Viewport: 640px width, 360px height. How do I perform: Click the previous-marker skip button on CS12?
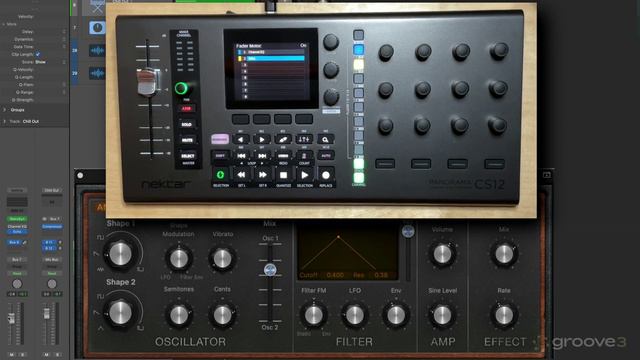(241, 156)
